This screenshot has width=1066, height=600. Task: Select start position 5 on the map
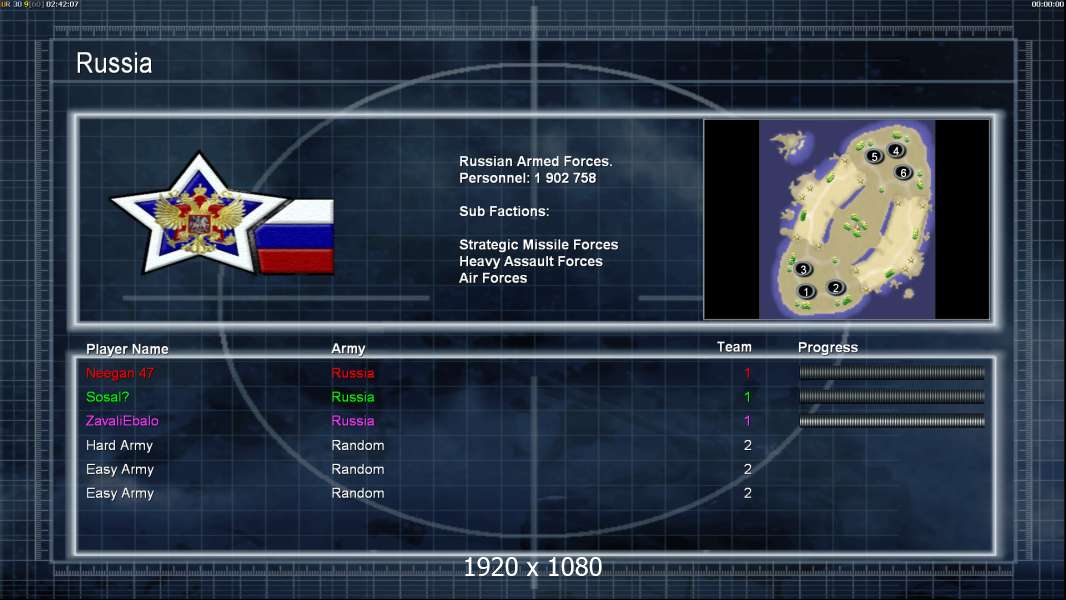(874, 156)
